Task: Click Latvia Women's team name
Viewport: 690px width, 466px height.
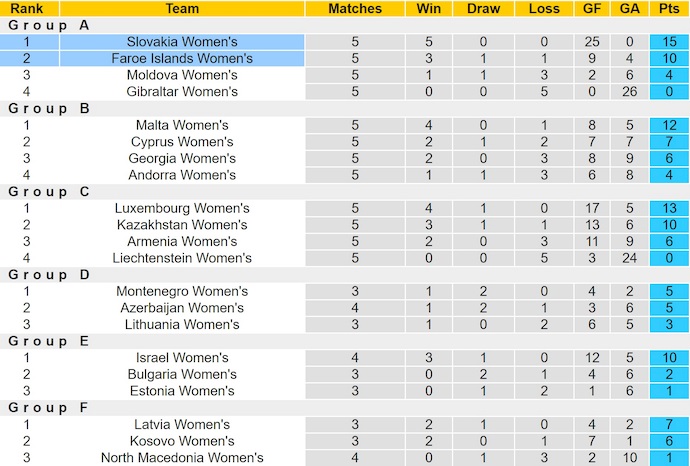Action: [x=182, y=425]
